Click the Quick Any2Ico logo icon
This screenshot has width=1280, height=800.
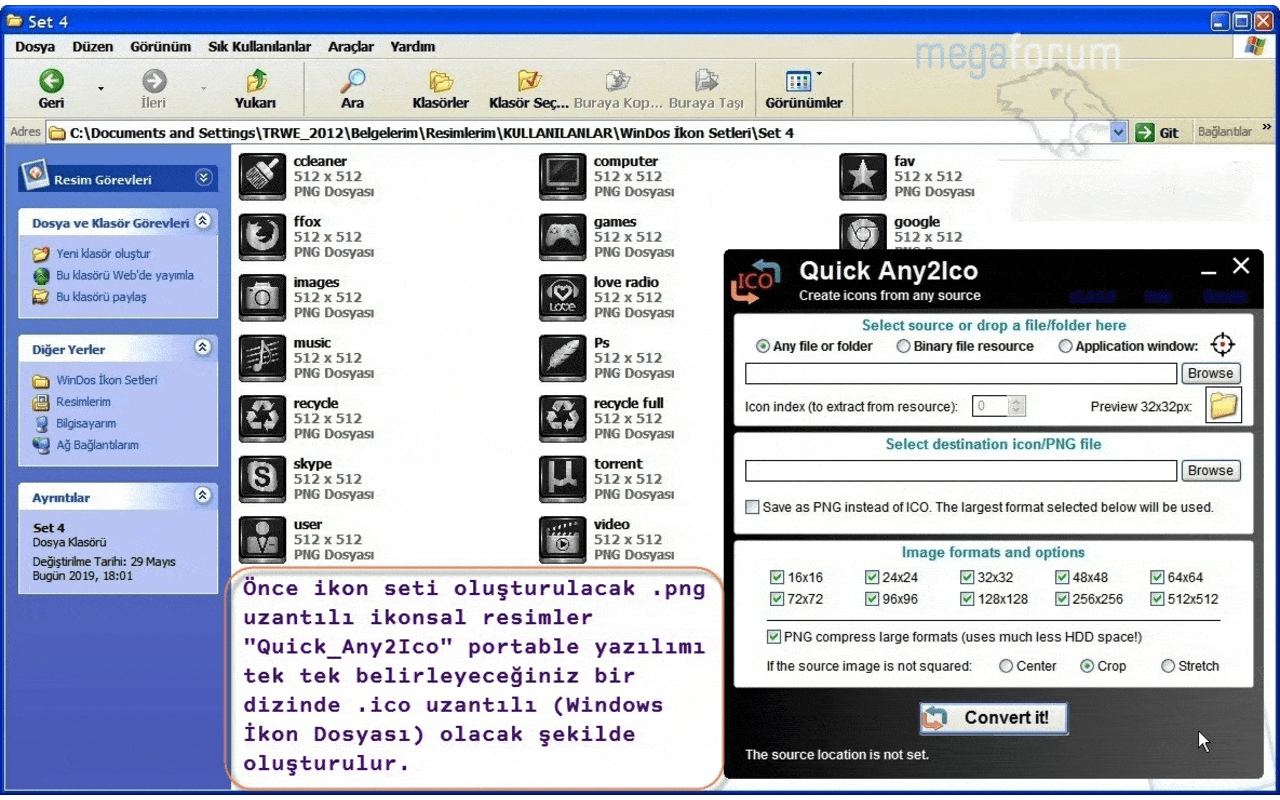(756, 280)
